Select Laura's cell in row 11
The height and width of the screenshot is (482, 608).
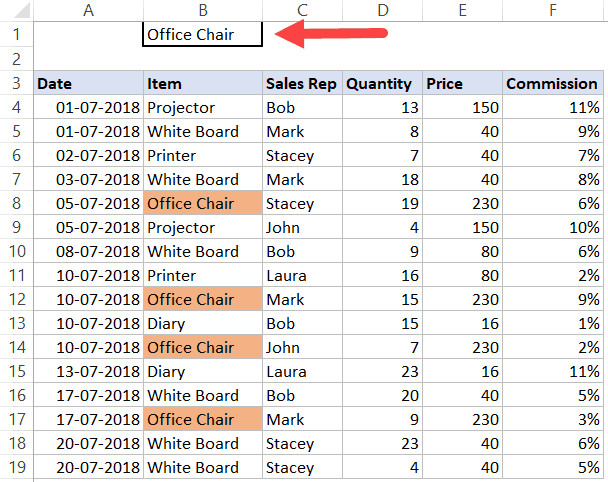coord(301,275)
